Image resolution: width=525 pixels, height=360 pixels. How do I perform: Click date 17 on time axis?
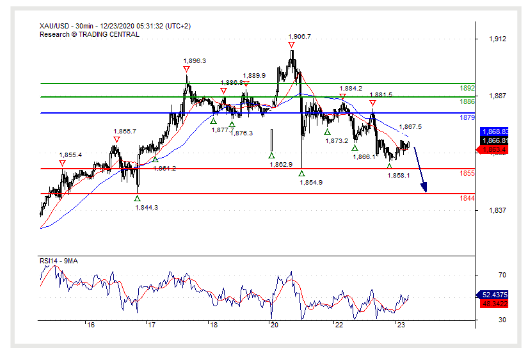[x=152, y=325]
